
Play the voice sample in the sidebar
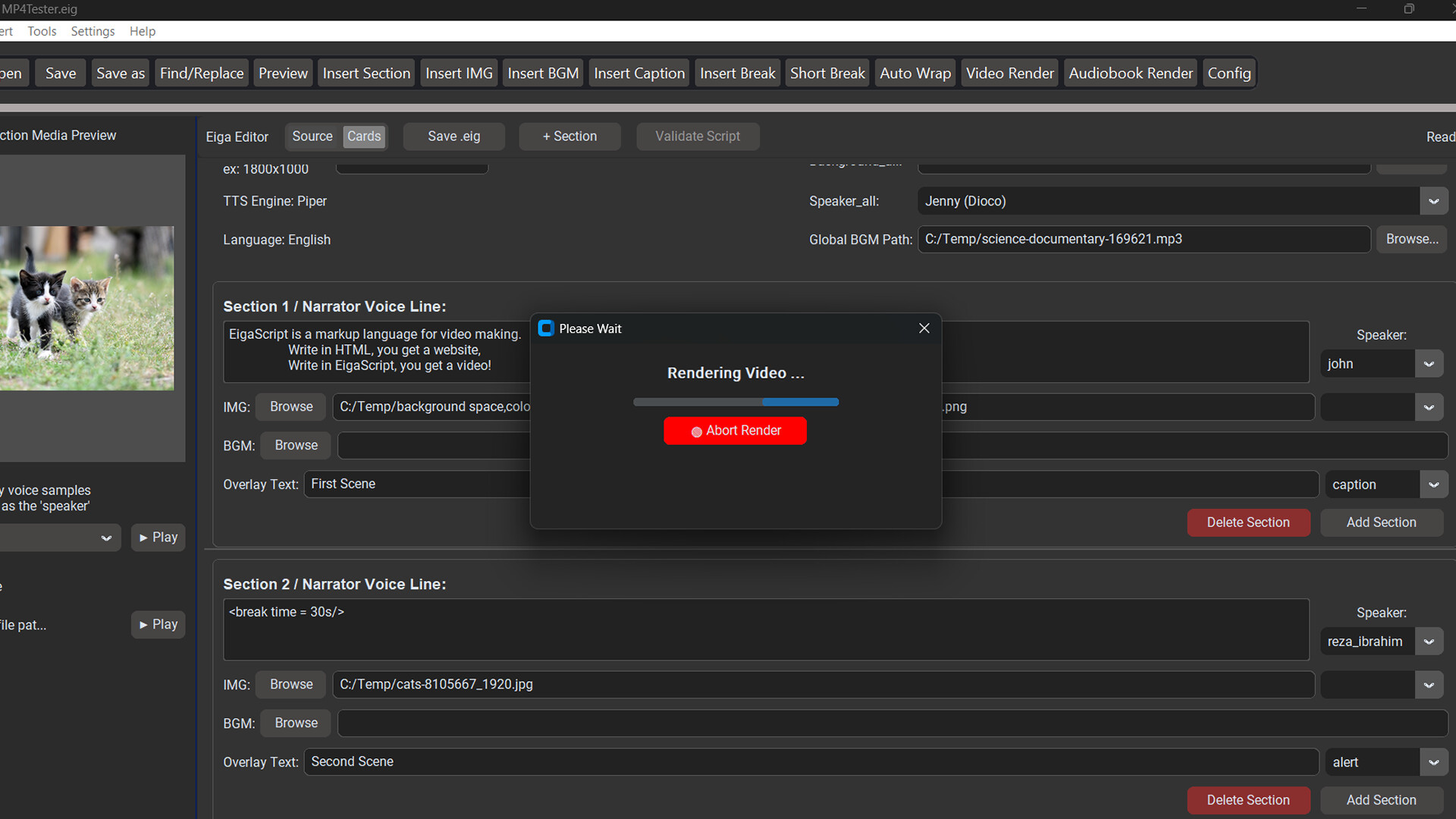[x=158, y=537]
